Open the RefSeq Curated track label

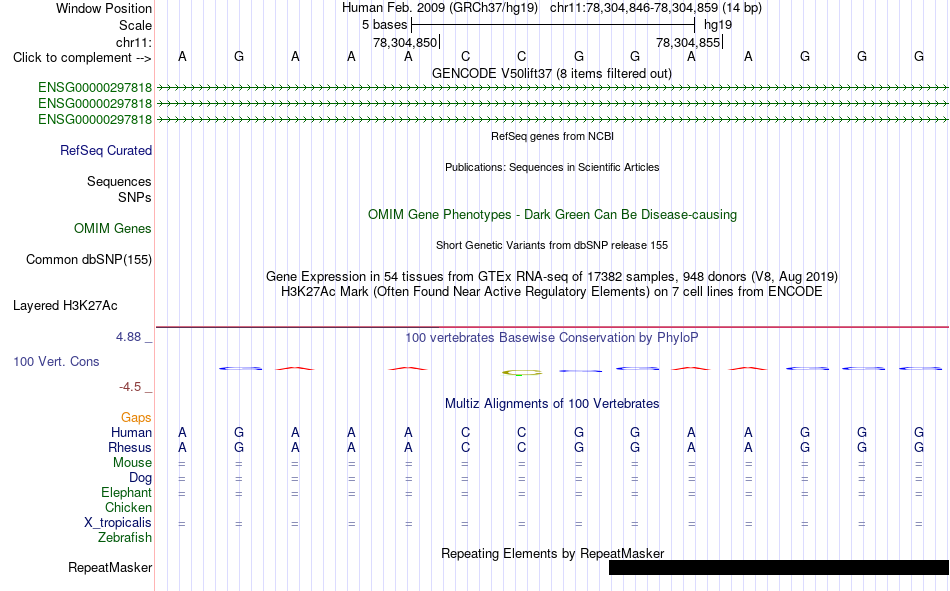[106, 150]
